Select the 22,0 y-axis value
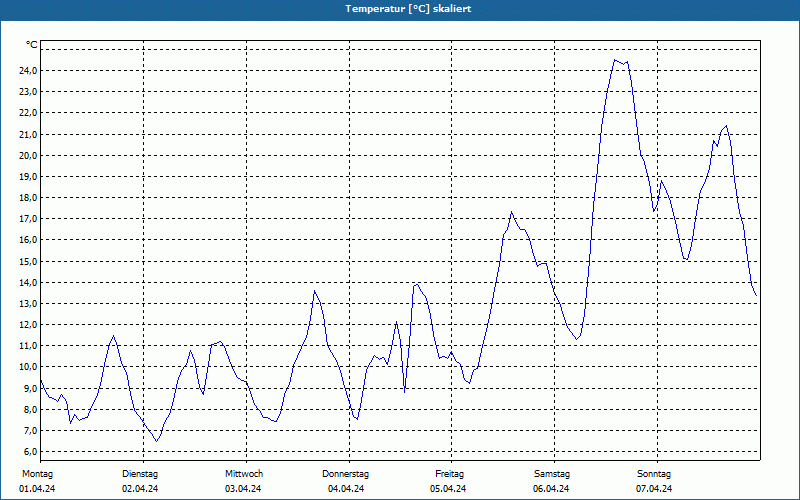 pos(28,113)
